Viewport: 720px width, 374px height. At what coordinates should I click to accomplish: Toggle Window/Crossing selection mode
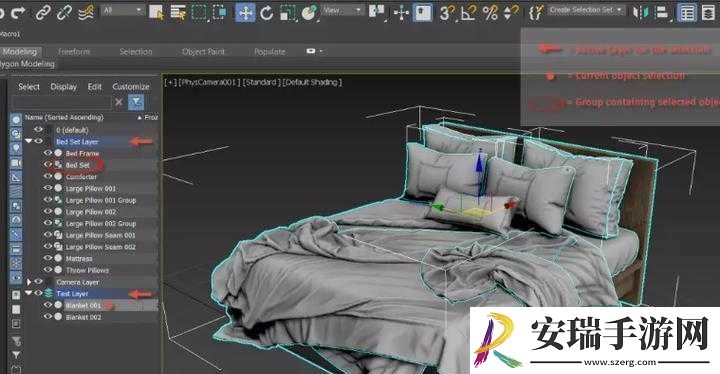point(219,12)
